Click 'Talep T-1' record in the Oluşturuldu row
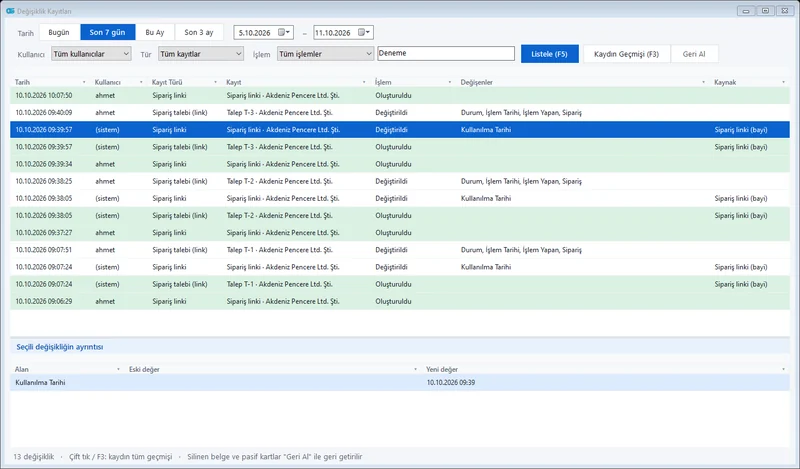 [280, 284]
